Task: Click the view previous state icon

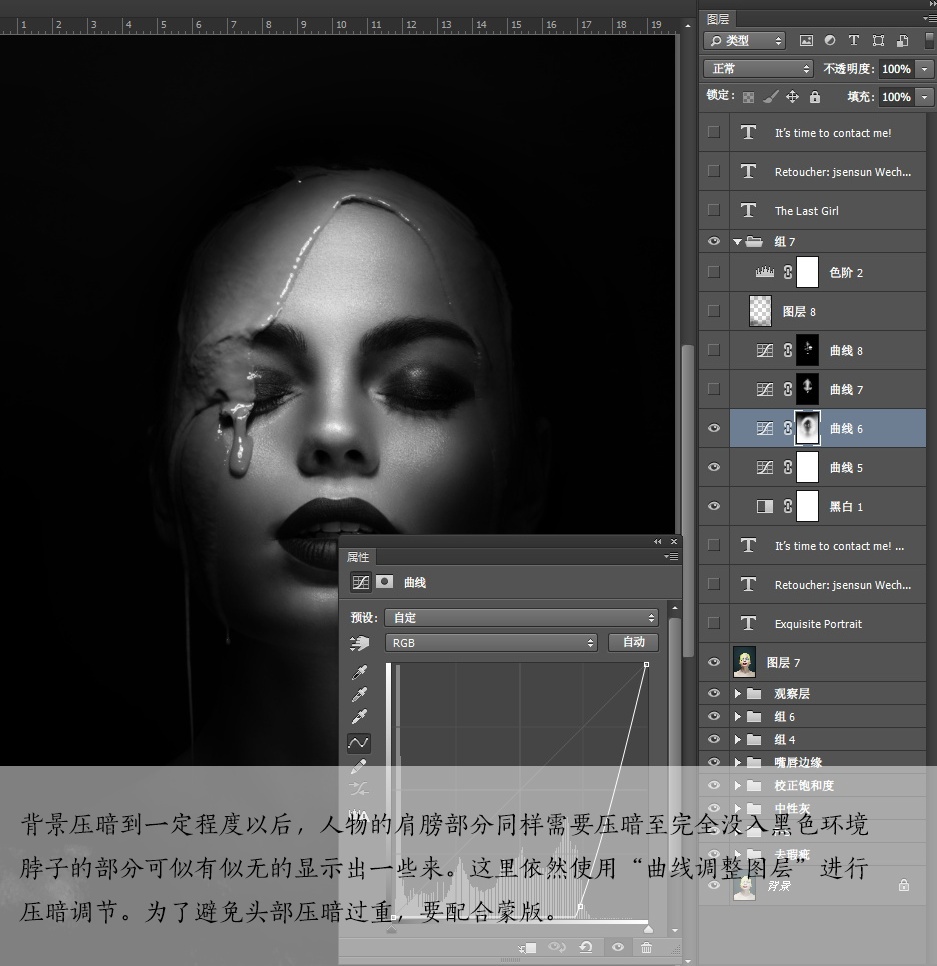Action: (557, 947)
